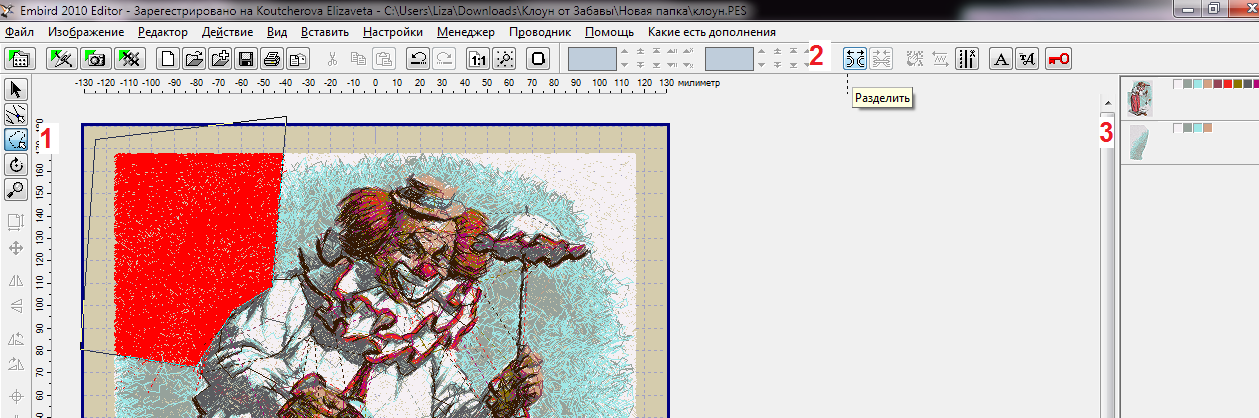Click the red key lock icon
This screenshot has width=1259, height=418.
(1059, 58)
